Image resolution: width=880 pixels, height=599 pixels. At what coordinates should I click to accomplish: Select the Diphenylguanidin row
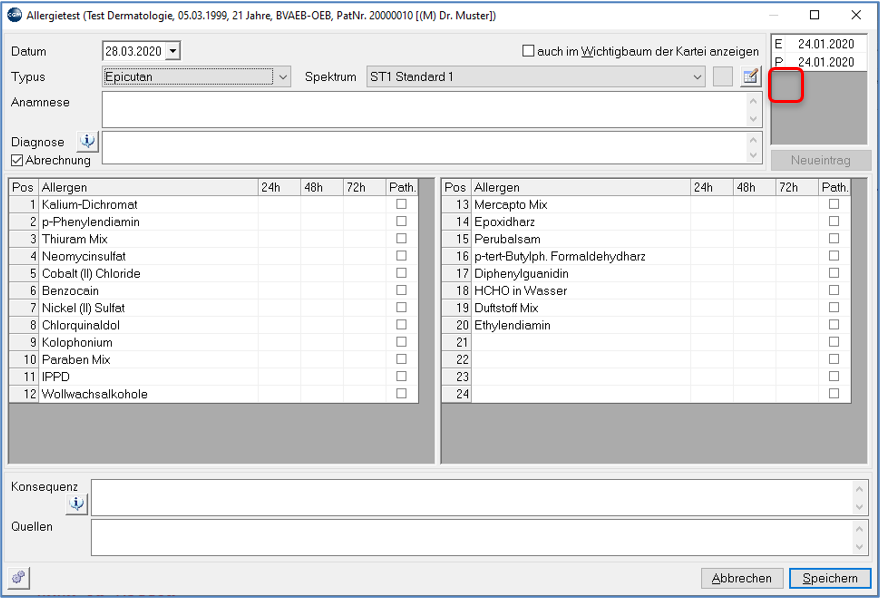(x=647, y=273)
